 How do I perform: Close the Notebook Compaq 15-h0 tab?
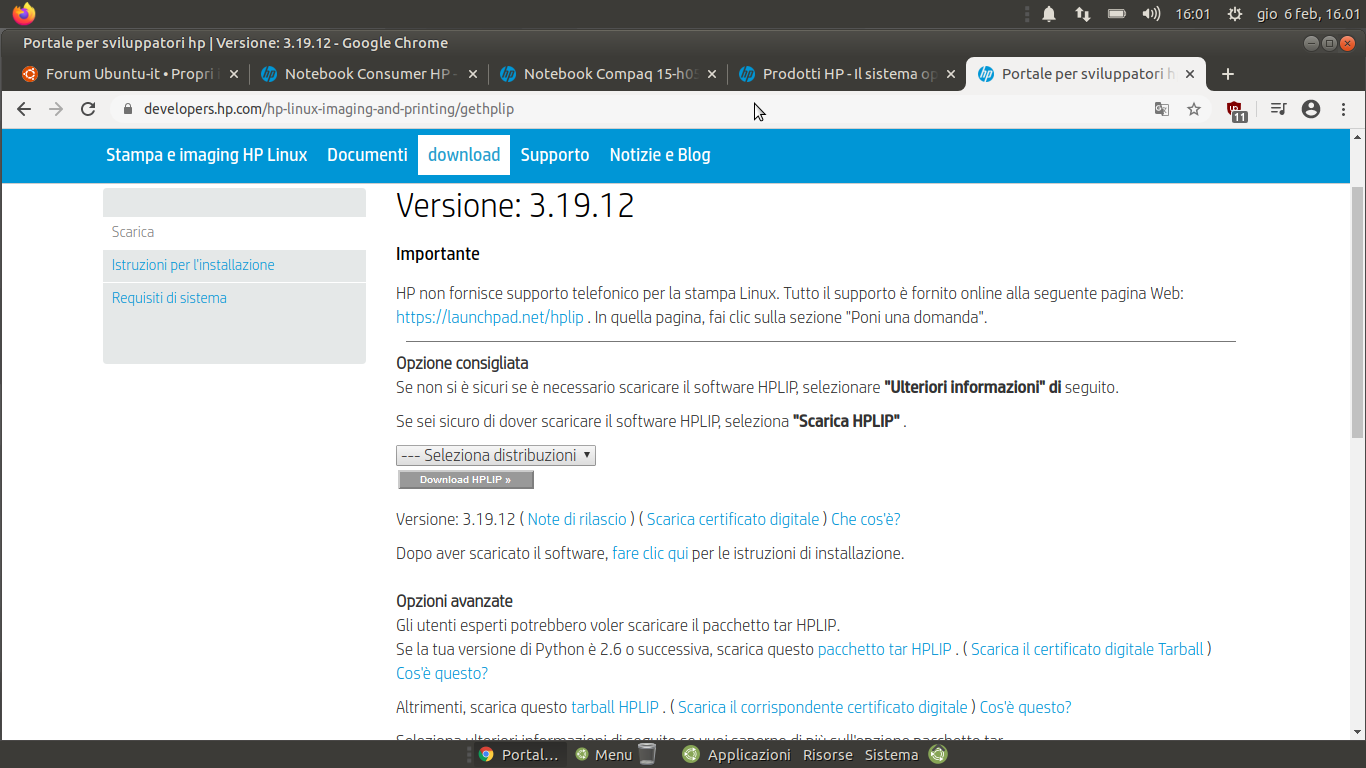pyautogui.click(x=712, y=74)
